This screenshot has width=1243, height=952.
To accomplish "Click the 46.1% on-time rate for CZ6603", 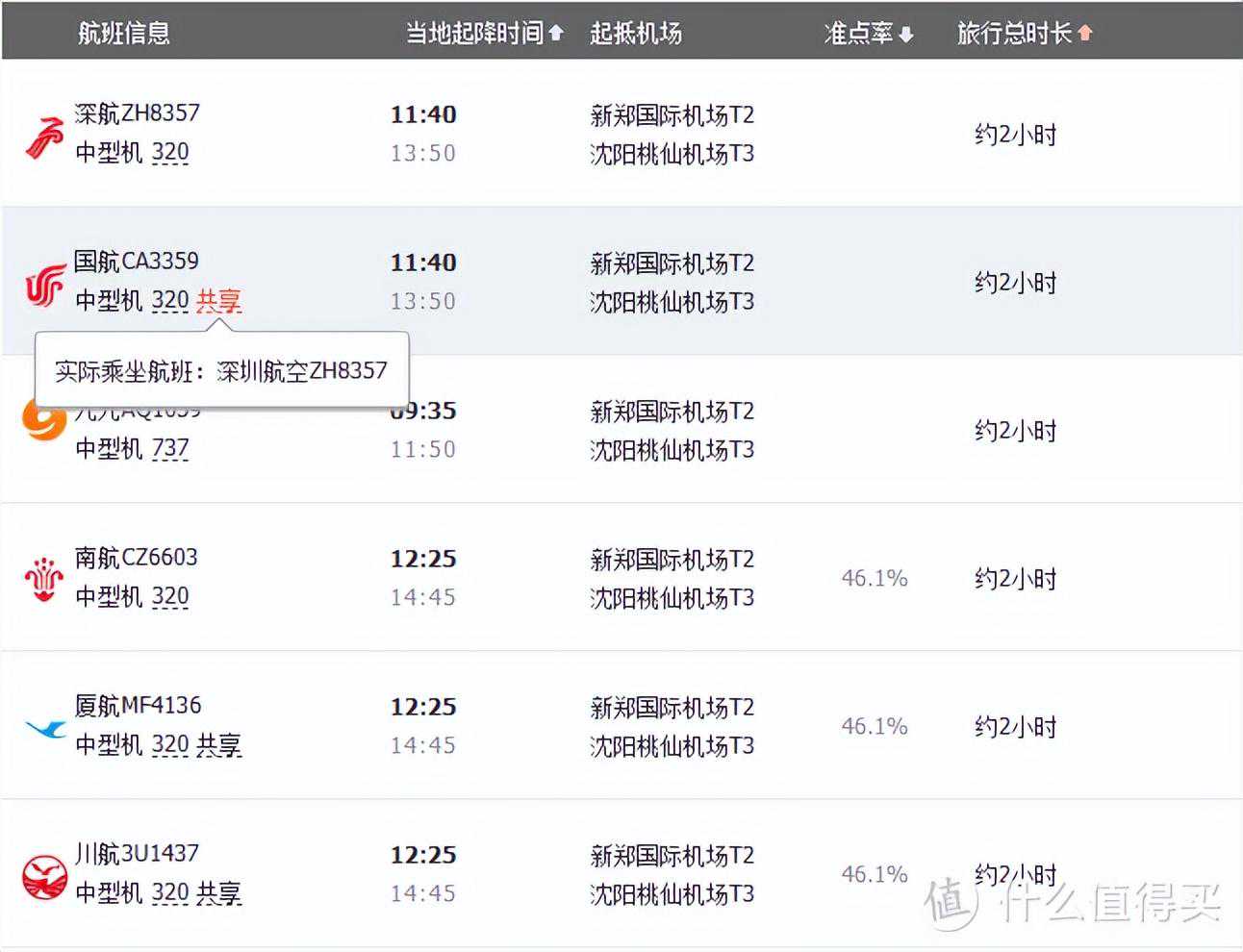I will (875, 579).
